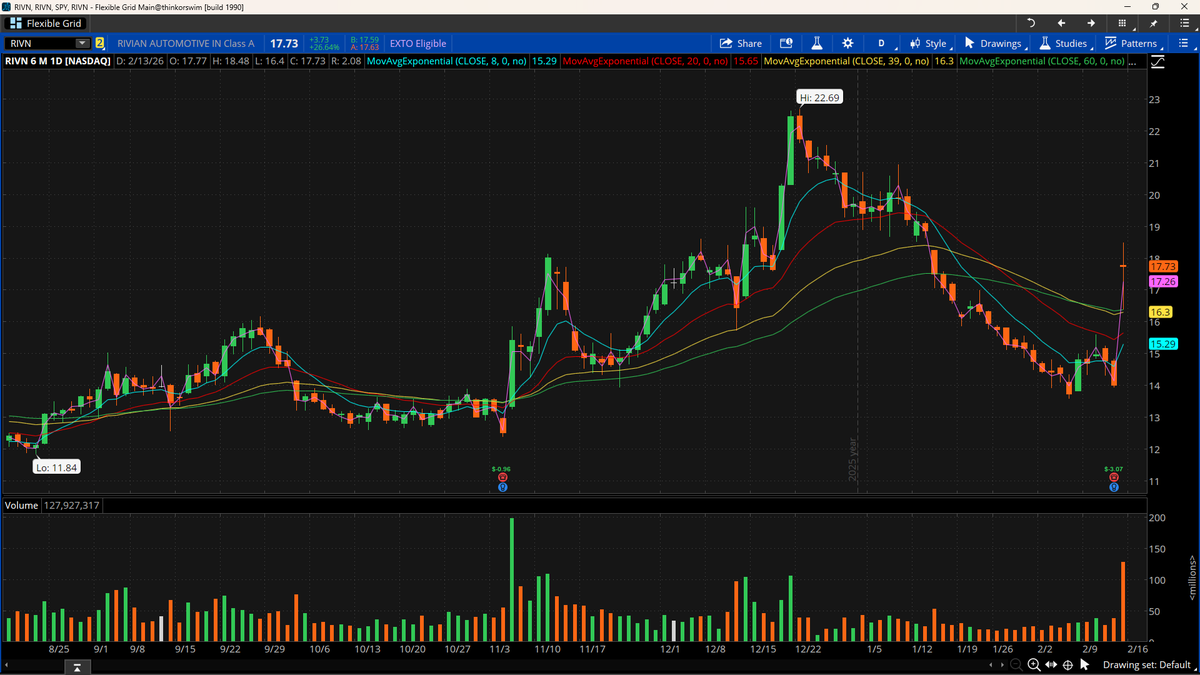Click the RIVN 6 M 1D [NASDAQ] chart label
This screenshot has height=675, width=1200.
57,61
